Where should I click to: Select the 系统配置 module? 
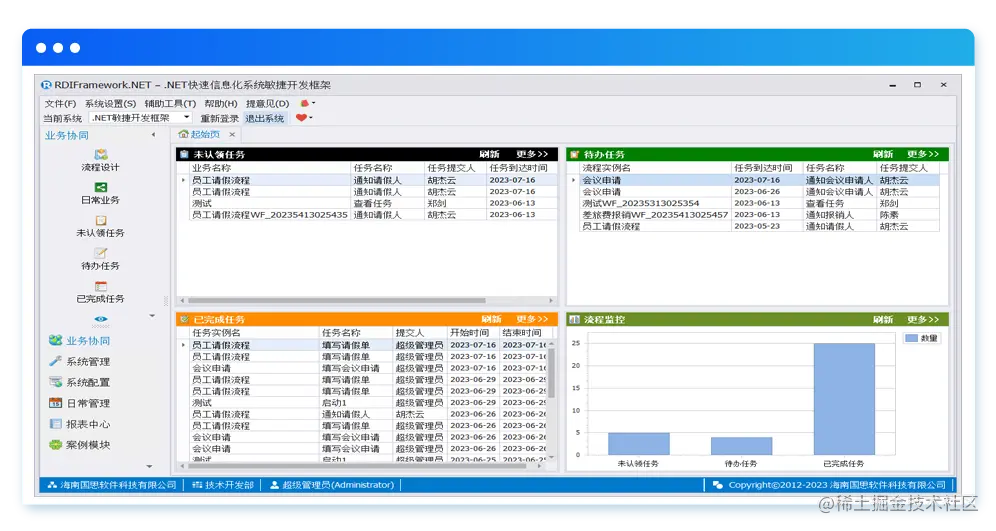pyautogui.click(x=79, y=382)
